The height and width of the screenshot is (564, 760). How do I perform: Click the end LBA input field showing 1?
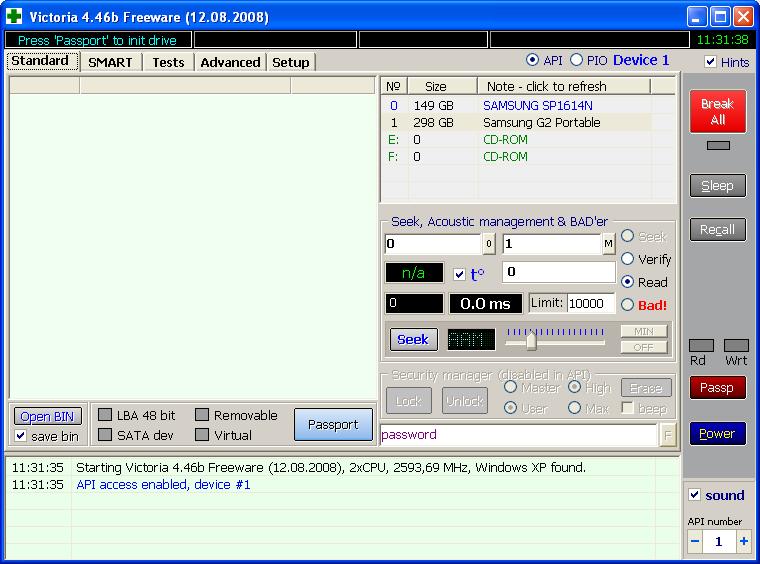click(552, 244)
